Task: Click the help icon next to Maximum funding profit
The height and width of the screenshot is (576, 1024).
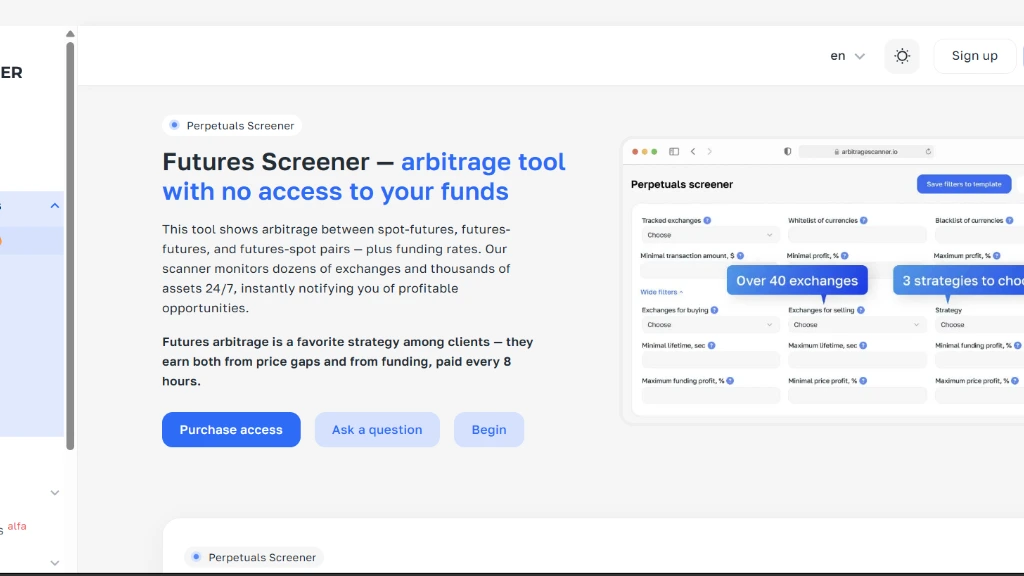Action: click(x=730, y=381)
